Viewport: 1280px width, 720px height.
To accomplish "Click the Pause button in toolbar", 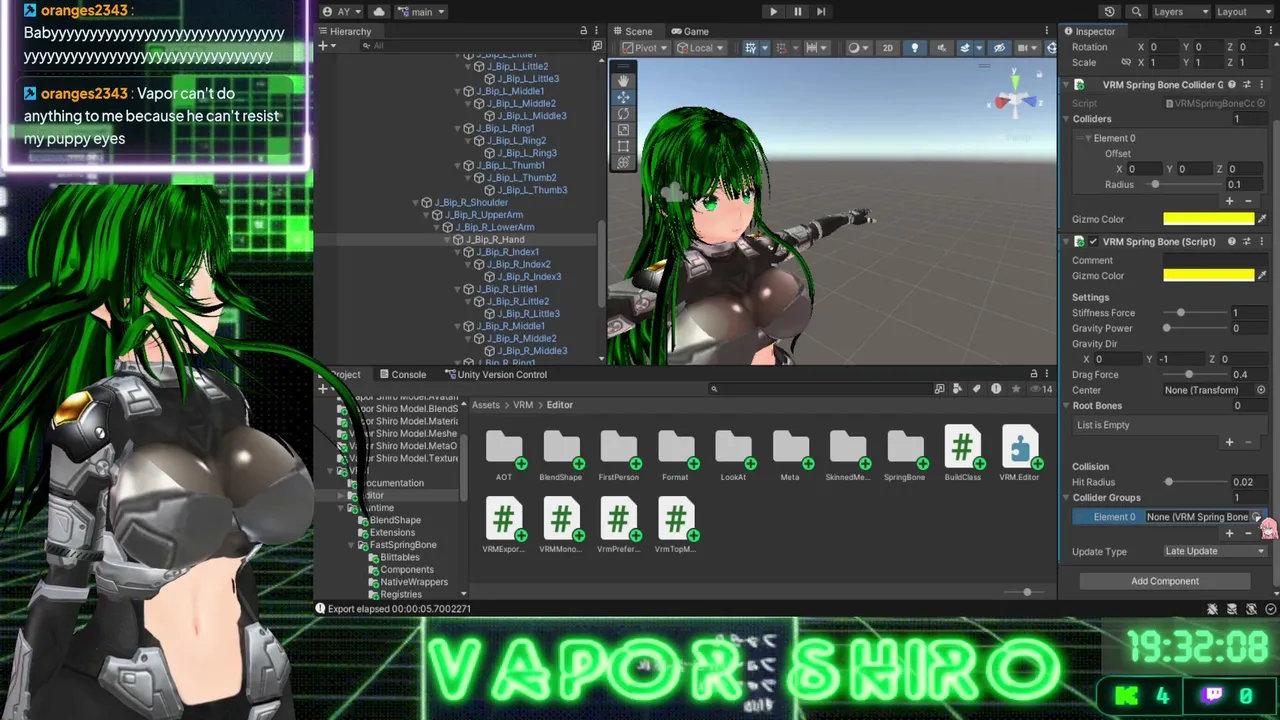I will [797, 12].
